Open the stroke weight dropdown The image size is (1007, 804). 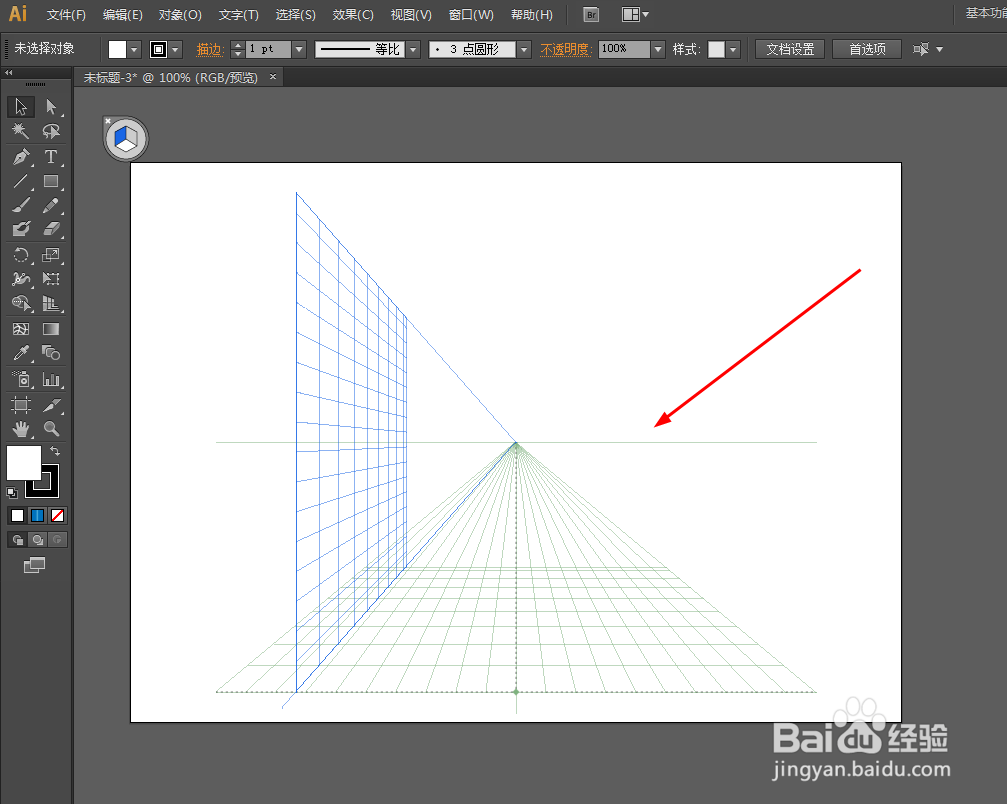[299, 49]
